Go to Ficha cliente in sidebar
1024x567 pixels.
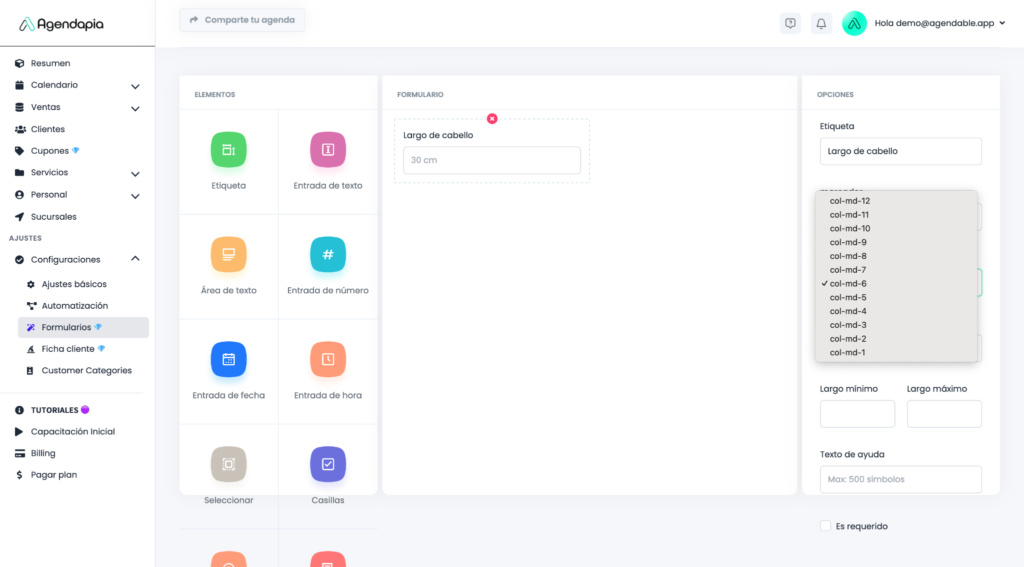click(68, 349)
